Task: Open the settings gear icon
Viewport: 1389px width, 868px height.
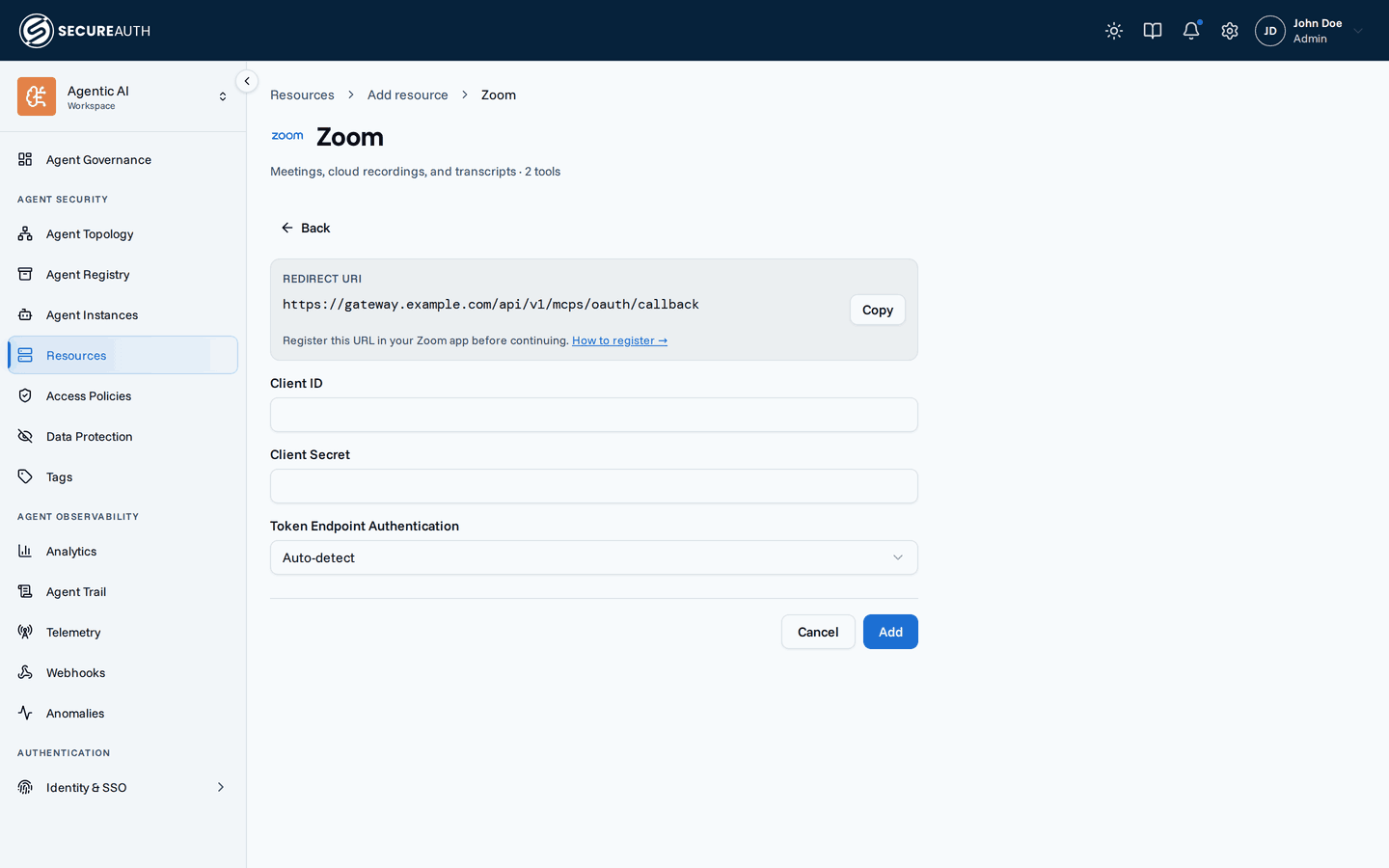Action: [1230, 31]
